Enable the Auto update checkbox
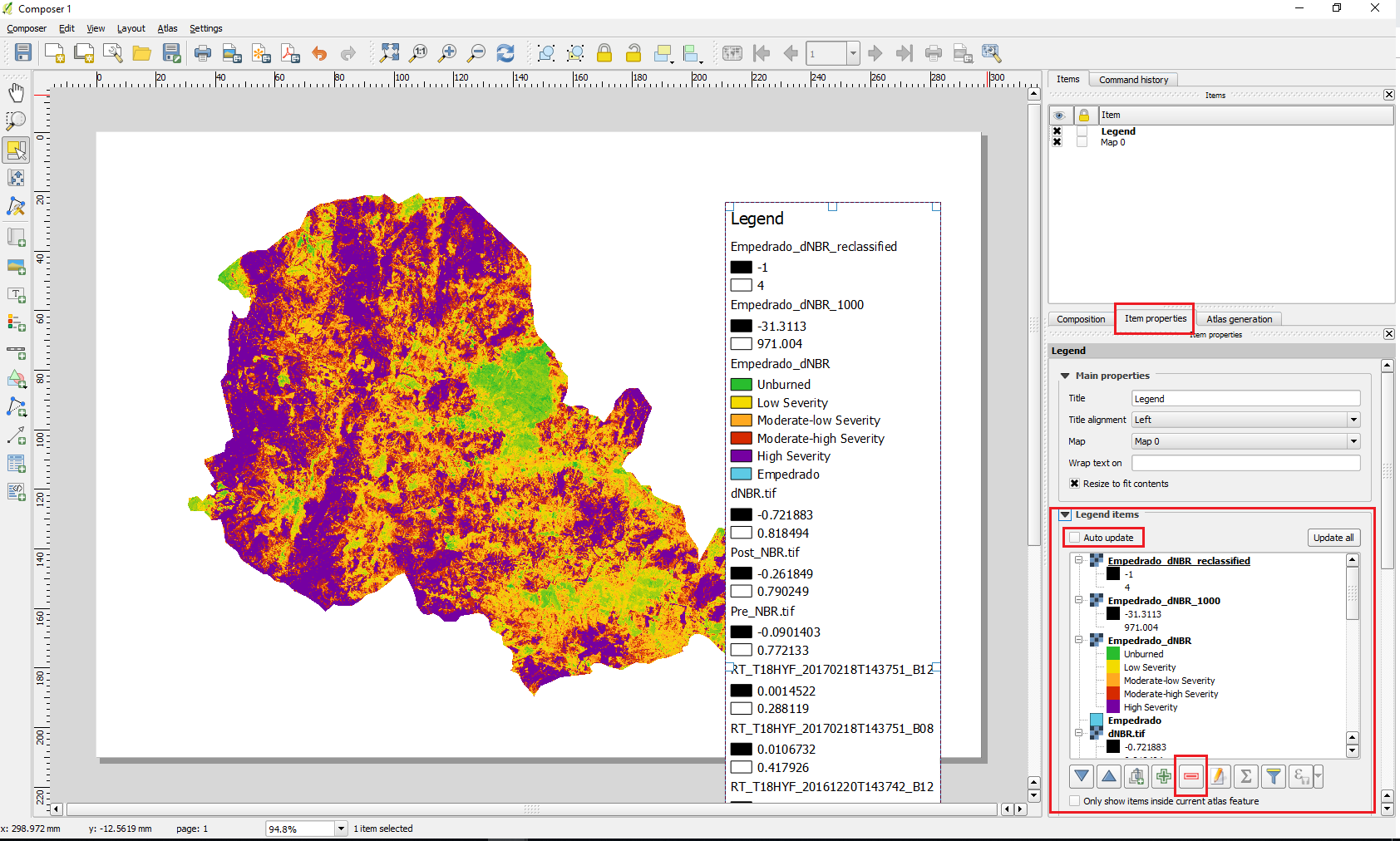The image size is (1400, 841). pyautogui.click(x=1075, y=538)
